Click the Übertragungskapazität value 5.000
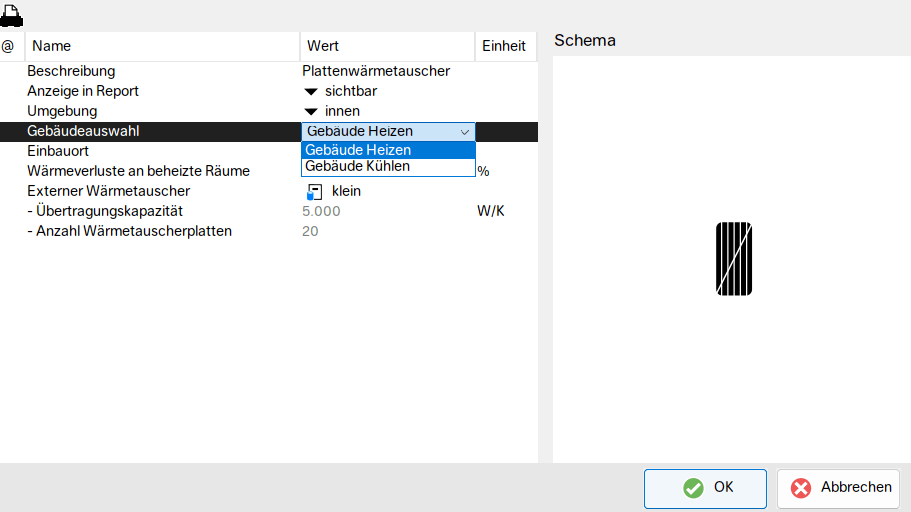 (321, 211)
